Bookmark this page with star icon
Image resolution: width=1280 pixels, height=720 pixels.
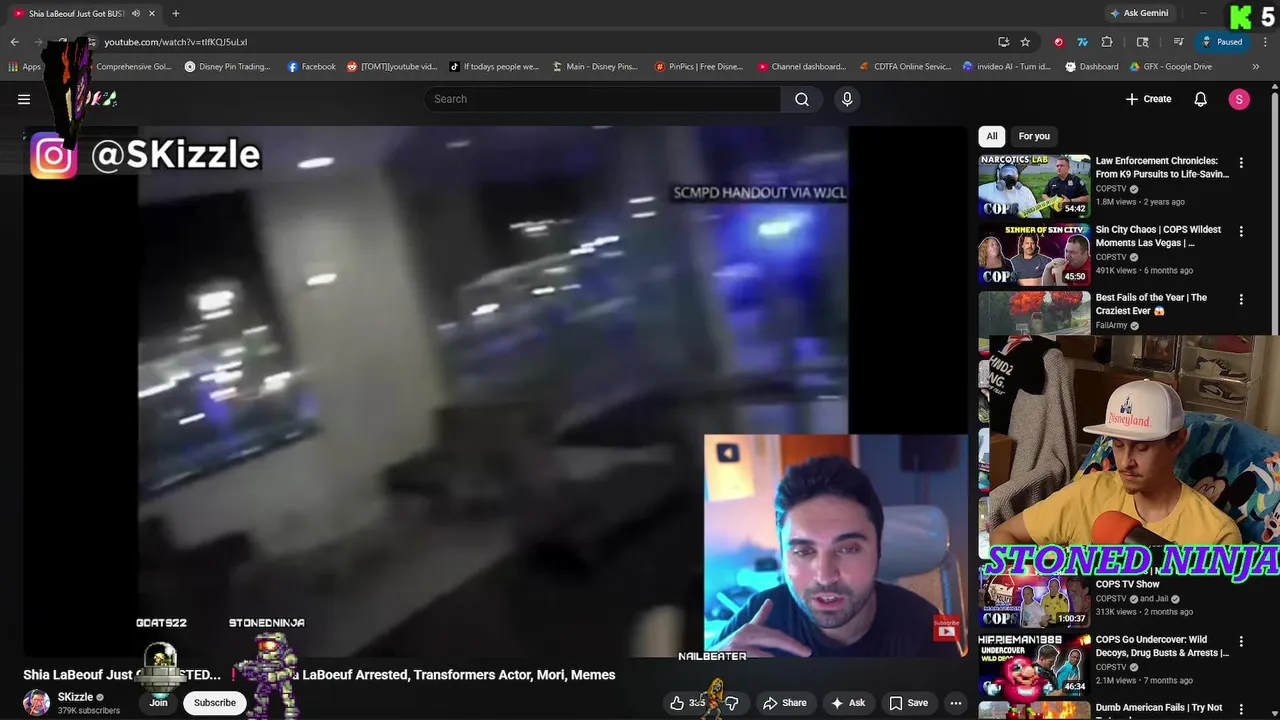coord(1025,42)
